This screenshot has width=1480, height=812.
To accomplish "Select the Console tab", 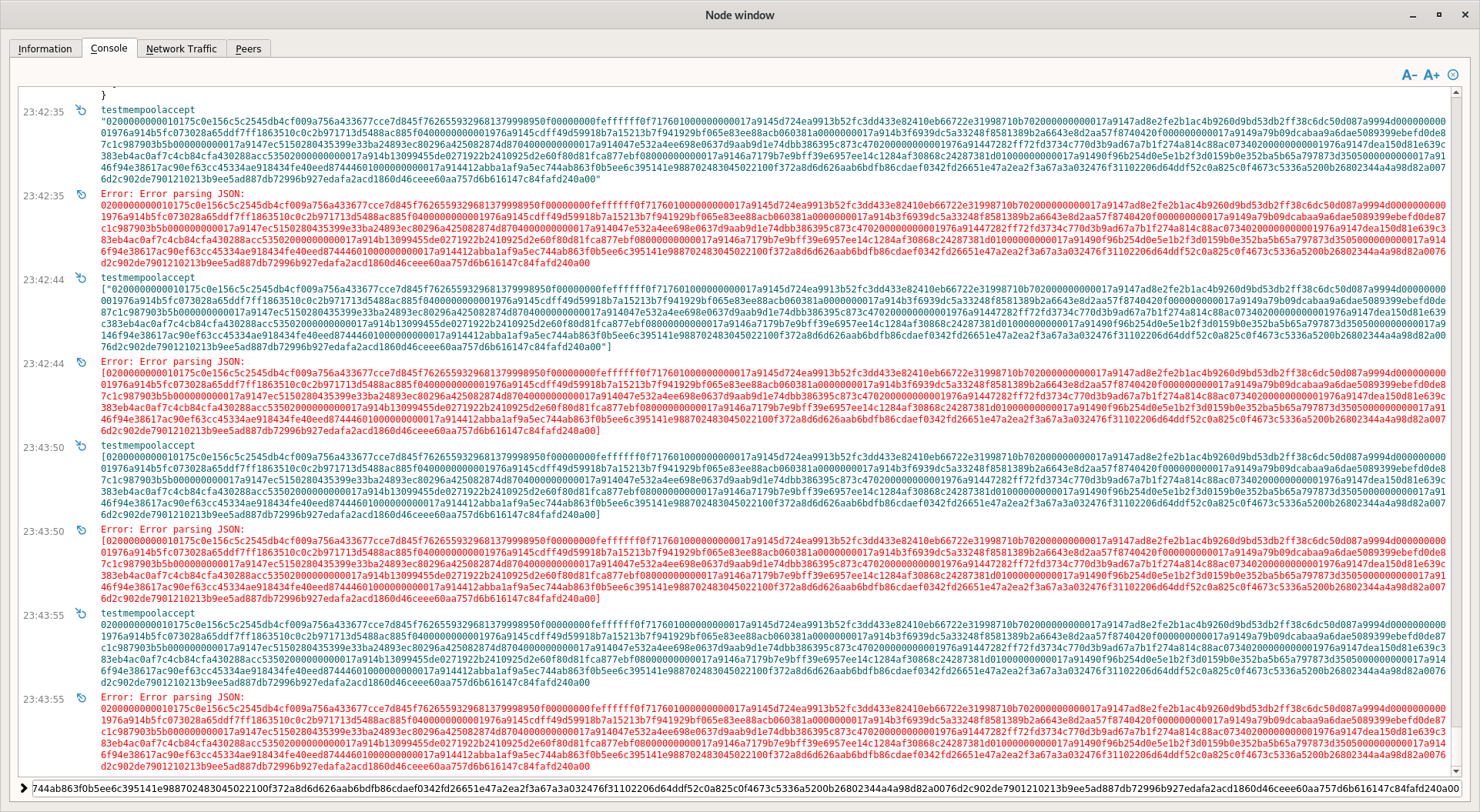I will click(x=109, y=48).
